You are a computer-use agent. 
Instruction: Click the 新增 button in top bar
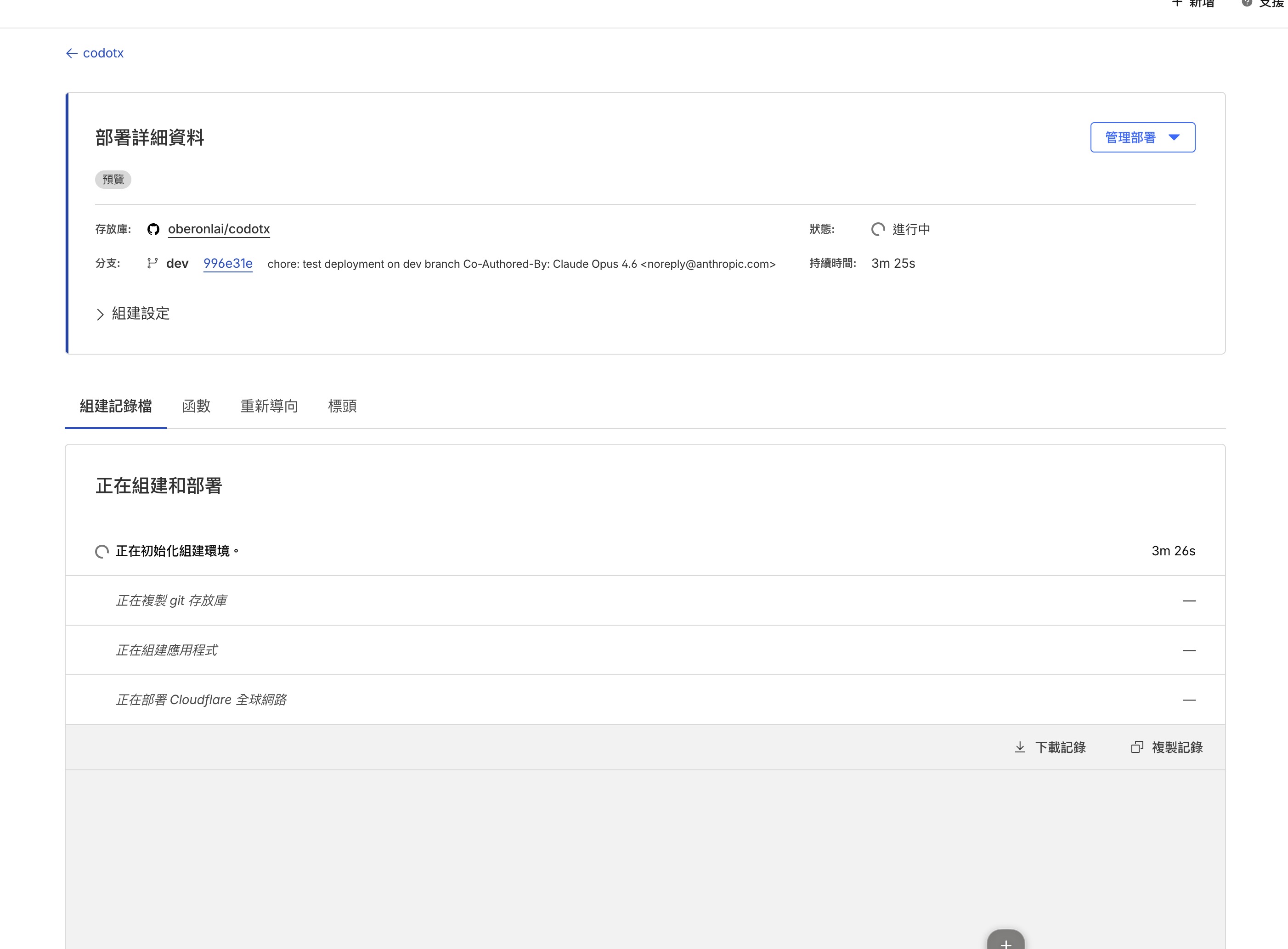coord(1194,5)
